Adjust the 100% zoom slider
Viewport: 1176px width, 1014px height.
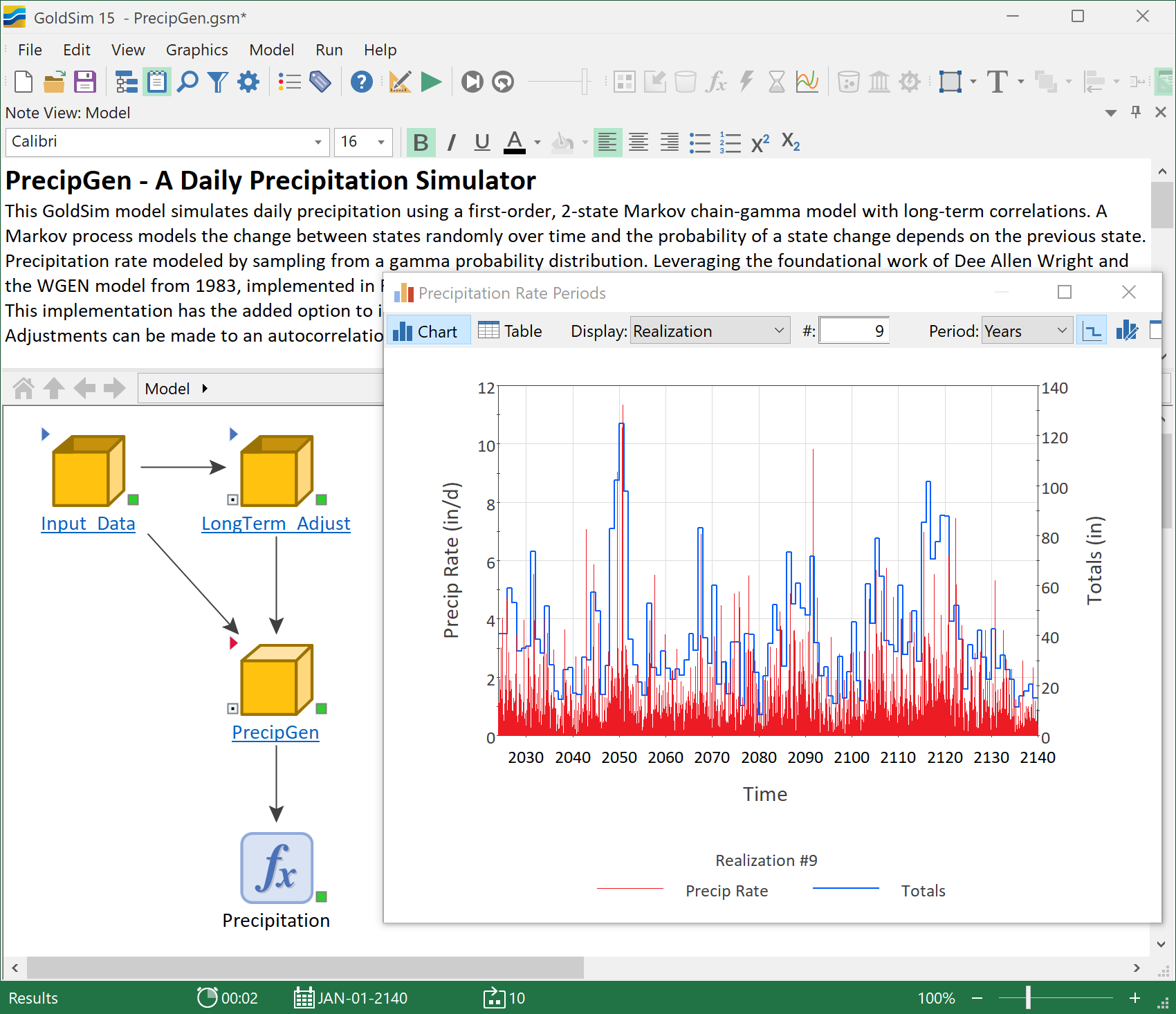pyautogui.click(x=1029, y=998)
